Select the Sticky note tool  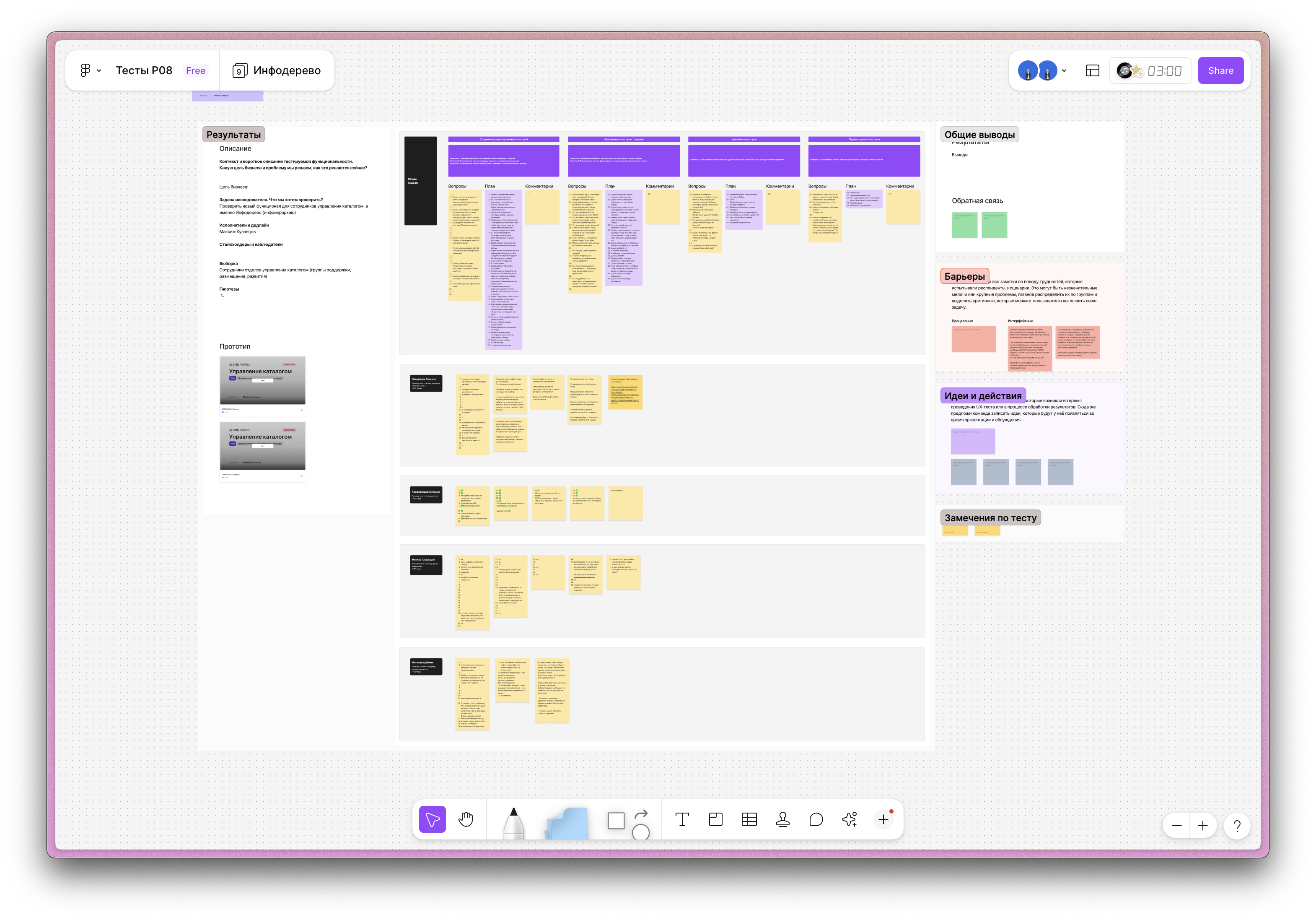coord(567,823)
